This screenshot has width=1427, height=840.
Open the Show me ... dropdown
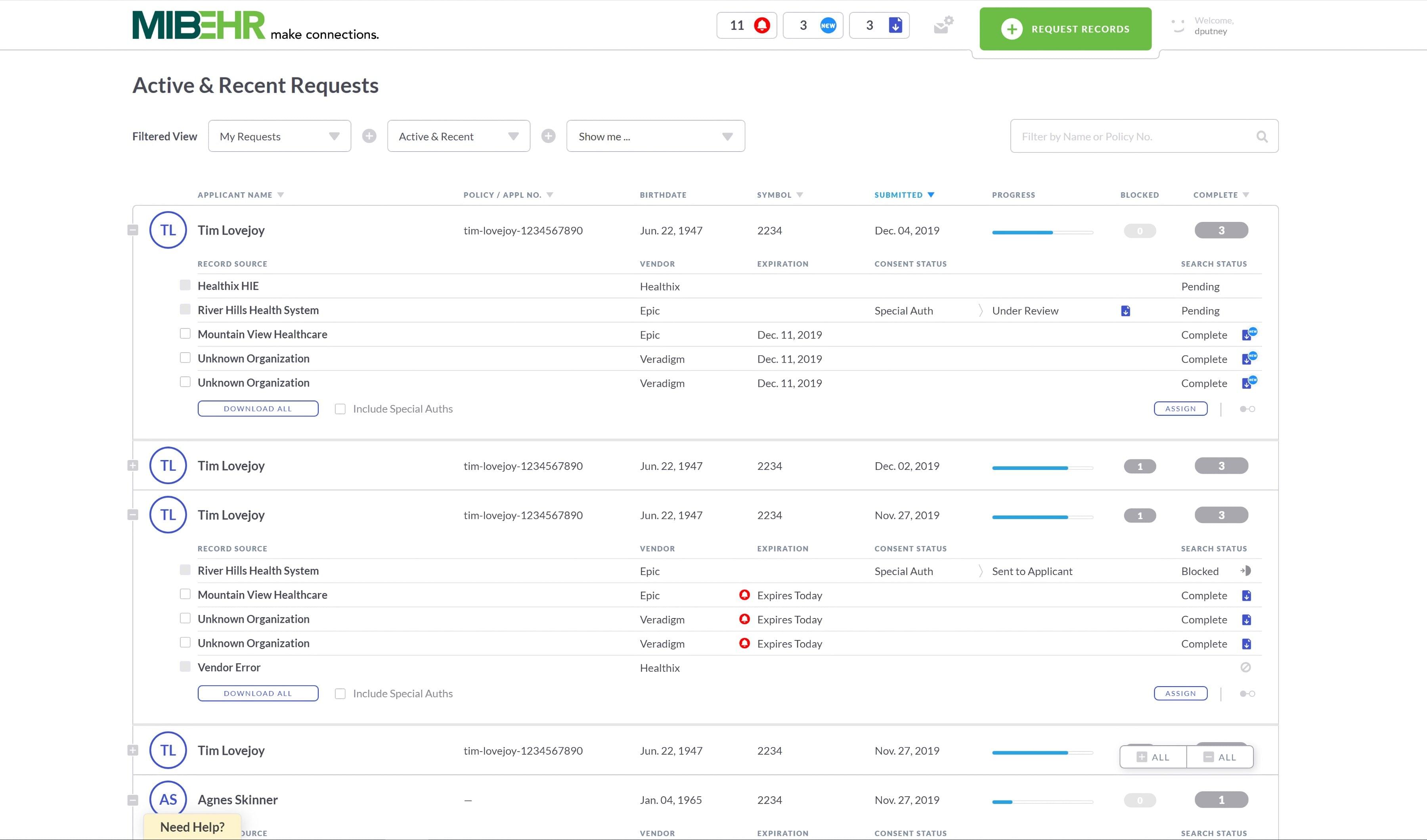(x=655, y=136)
